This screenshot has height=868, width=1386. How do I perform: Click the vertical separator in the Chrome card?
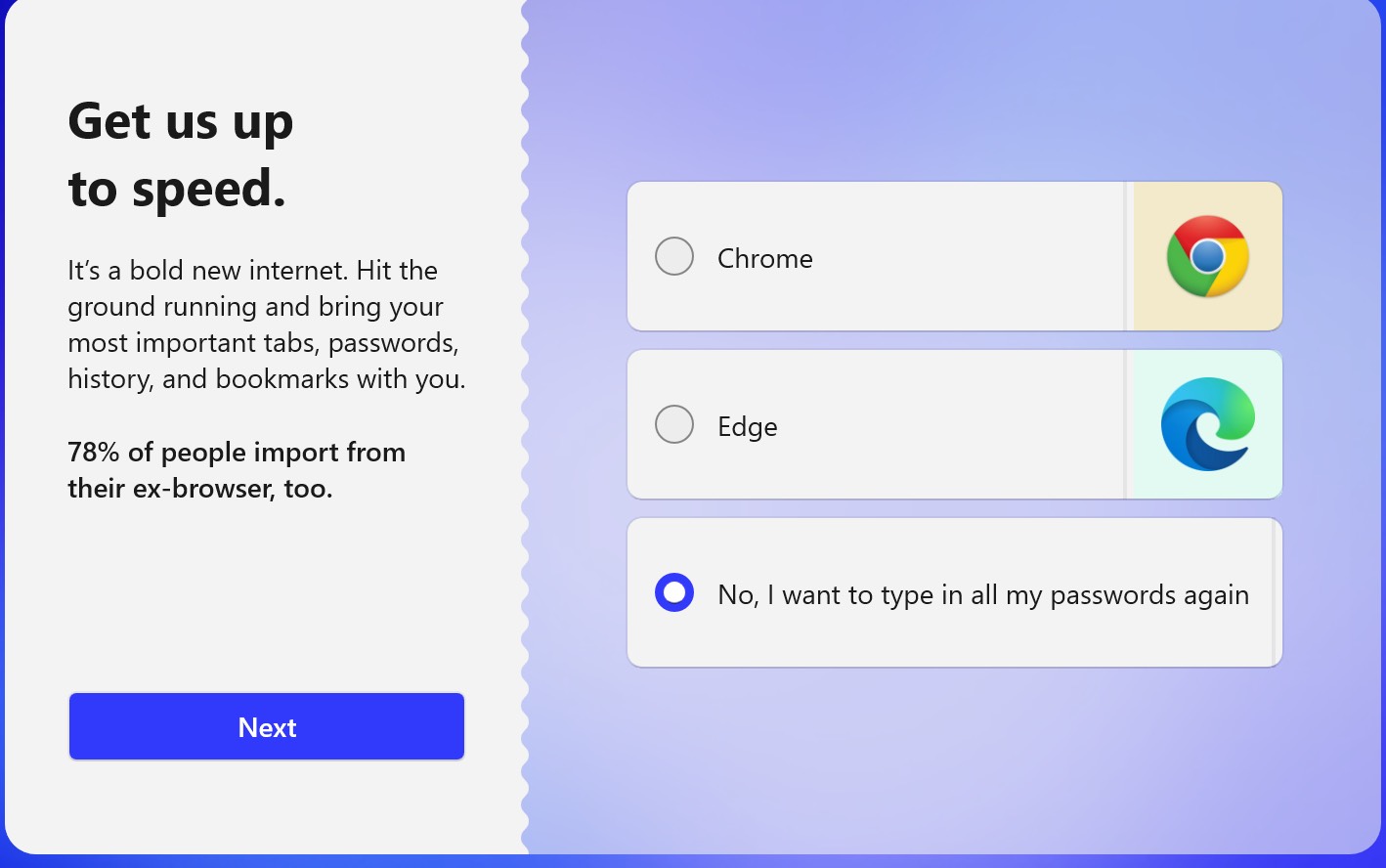[1128, 256]
